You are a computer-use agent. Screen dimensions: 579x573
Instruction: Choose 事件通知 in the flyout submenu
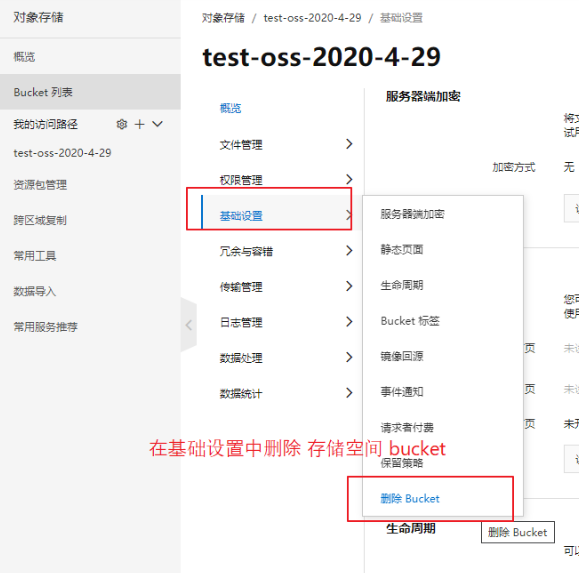402,392
